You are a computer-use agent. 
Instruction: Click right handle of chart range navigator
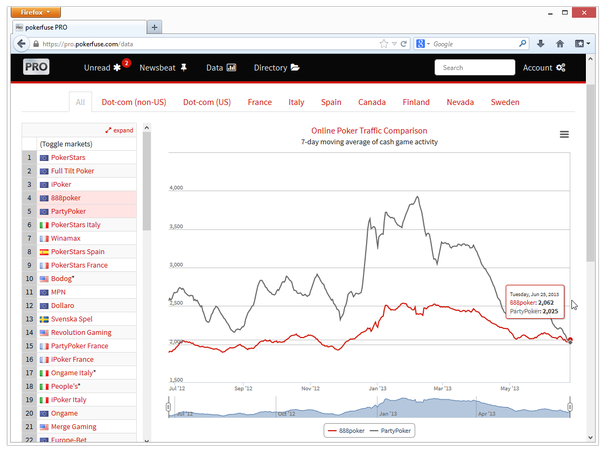point(570,407)
